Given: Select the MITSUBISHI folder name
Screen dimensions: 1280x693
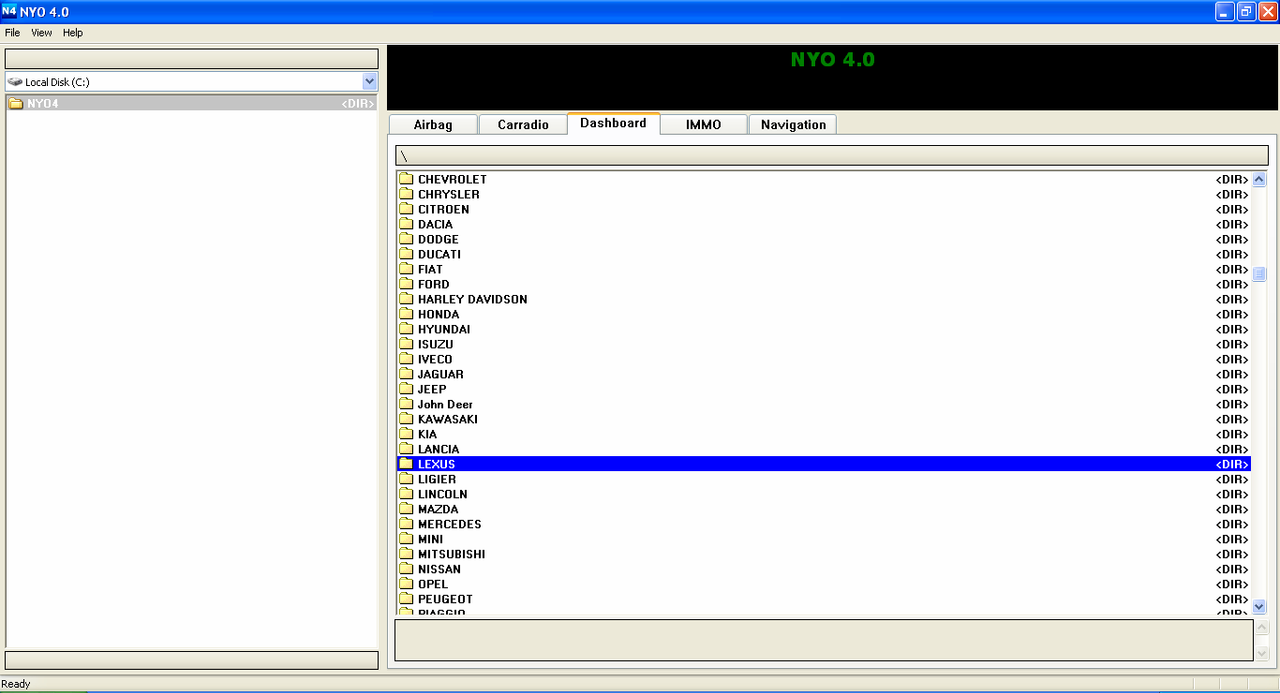Looking at the screenshot, I should [452, 554].
